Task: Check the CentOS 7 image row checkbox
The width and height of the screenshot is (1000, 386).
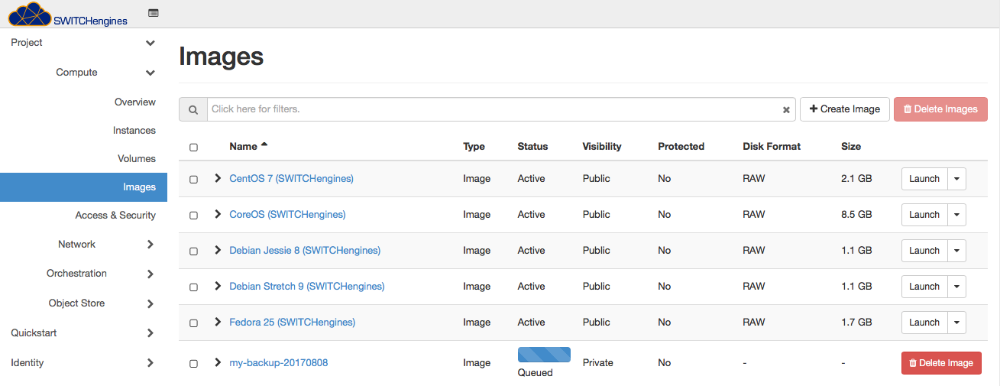Action: click(x=193, y=180)
